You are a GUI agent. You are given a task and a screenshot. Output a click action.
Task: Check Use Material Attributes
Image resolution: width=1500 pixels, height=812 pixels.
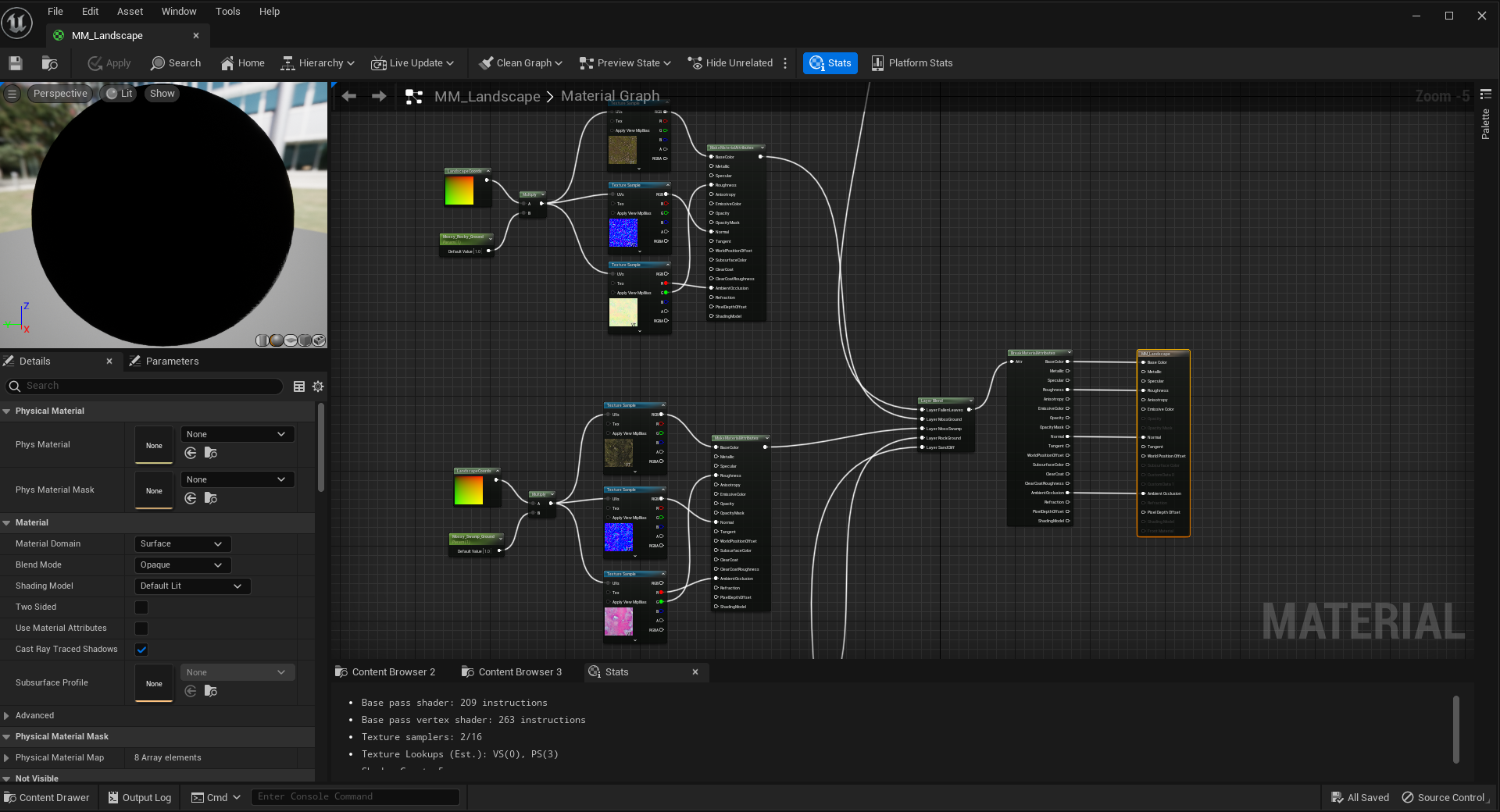click(141, 629)
